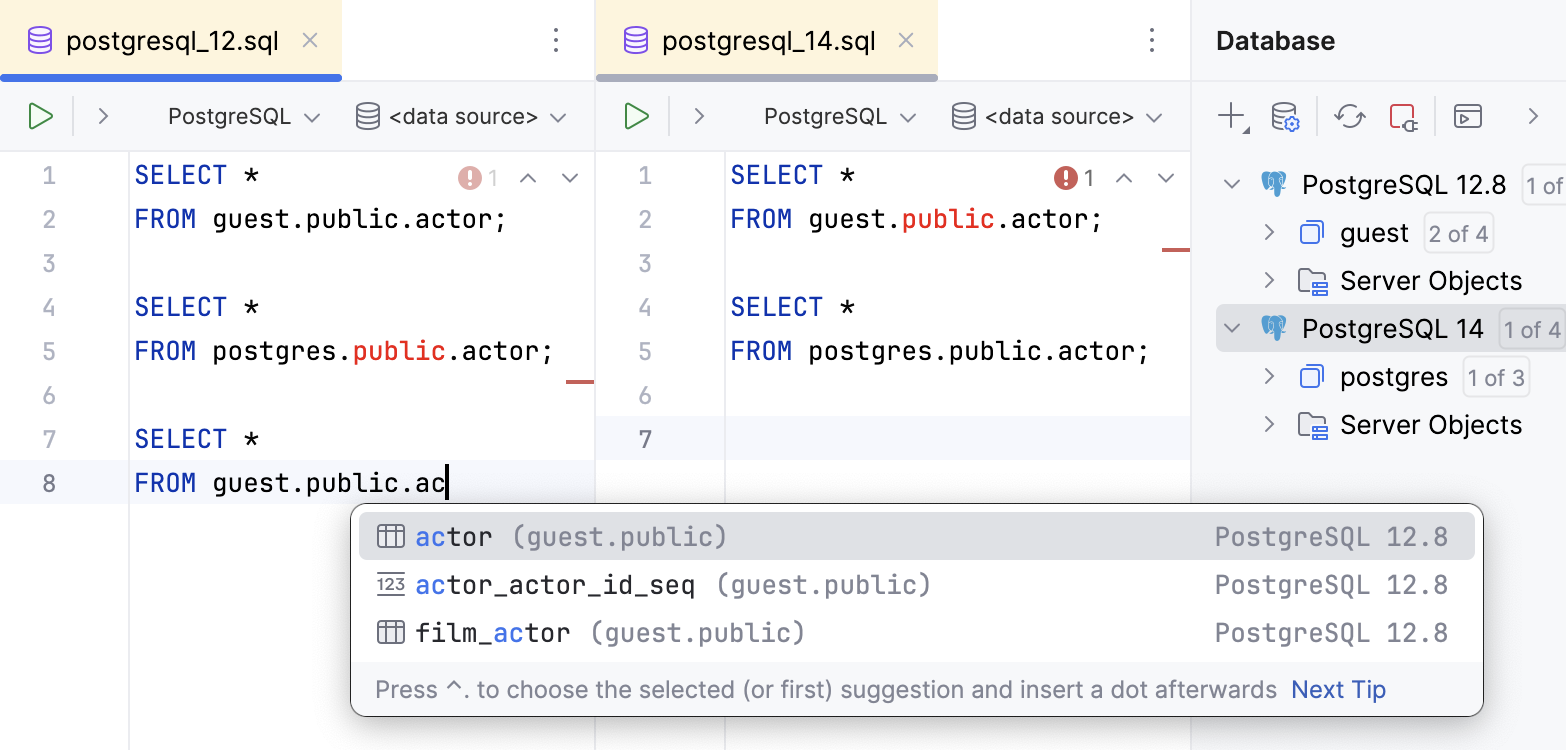This screenshot has width=1566, height=750.
Task: Open data source dropdown in right editor
Action: (1058, 117)
